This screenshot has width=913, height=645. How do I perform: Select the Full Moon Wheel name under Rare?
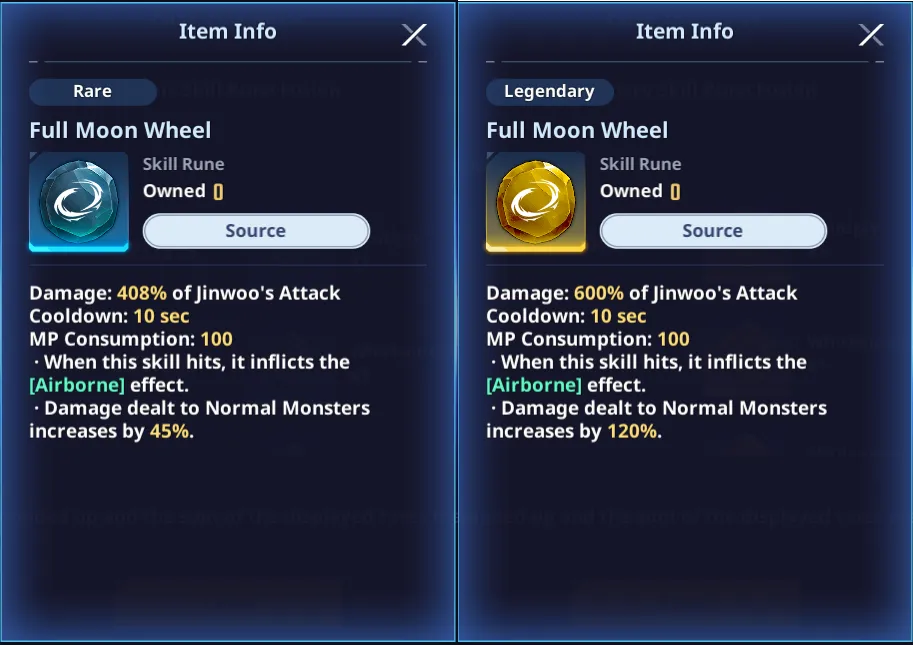(120, 130)
